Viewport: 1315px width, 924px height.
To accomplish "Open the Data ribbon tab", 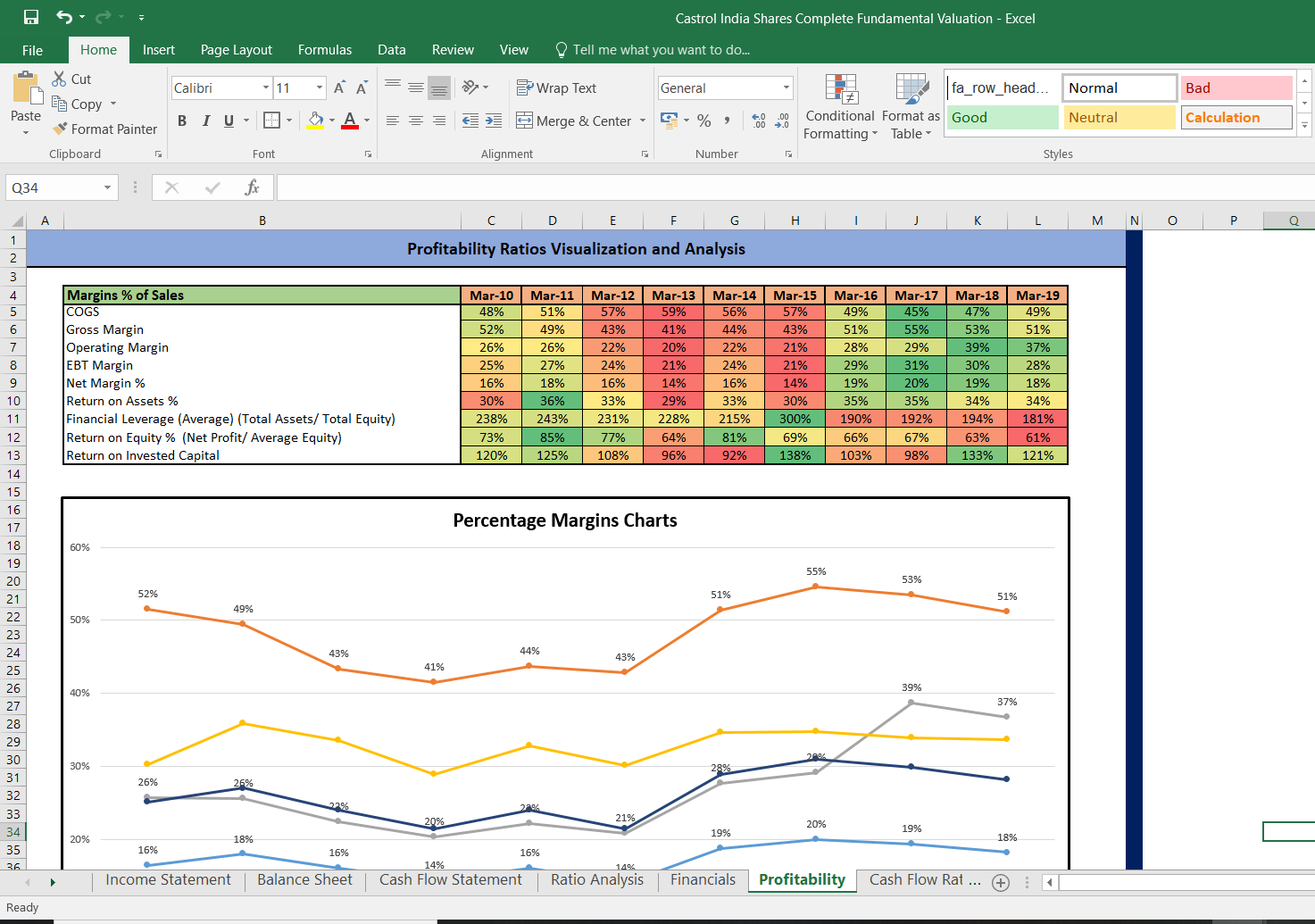I will tap(392, 50).
